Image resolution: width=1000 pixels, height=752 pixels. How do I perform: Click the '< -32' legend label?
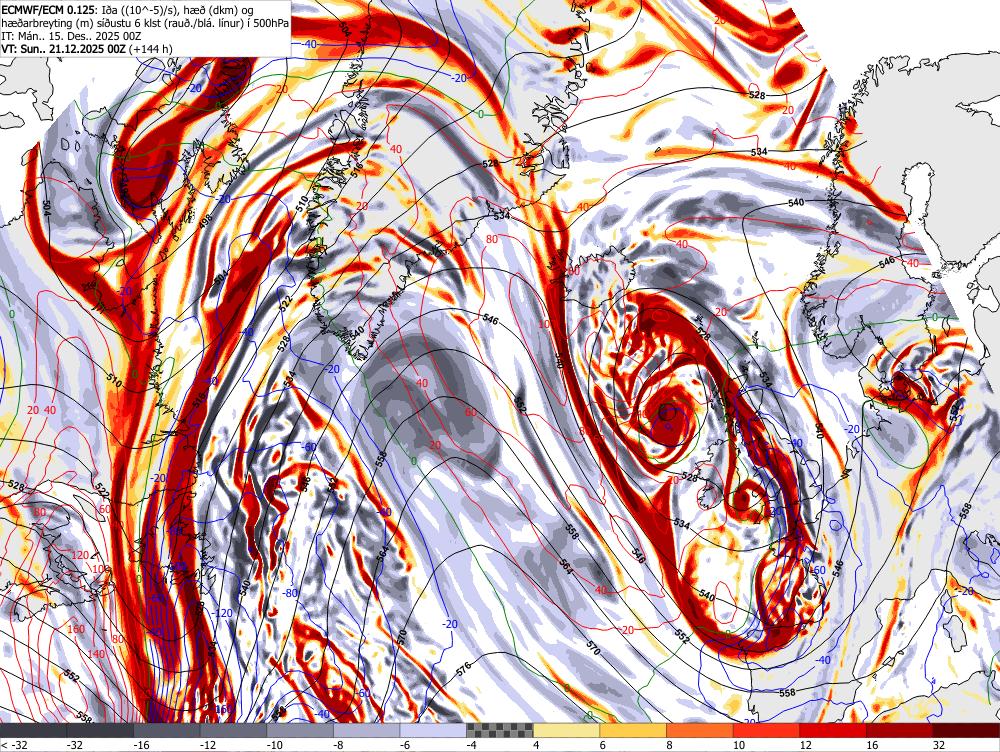pyautogui.click(x=13, y=745)
